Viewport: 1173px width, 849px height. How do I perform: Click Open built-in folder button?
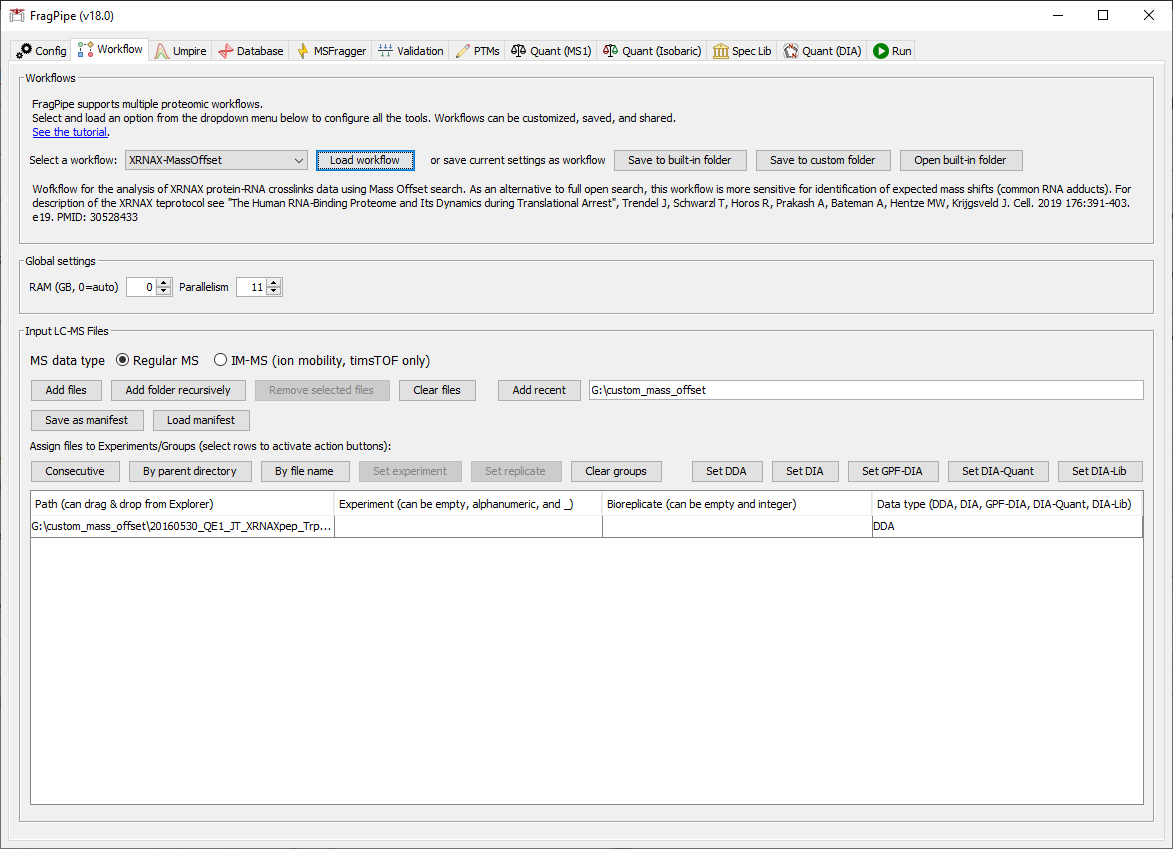point(961,160)
